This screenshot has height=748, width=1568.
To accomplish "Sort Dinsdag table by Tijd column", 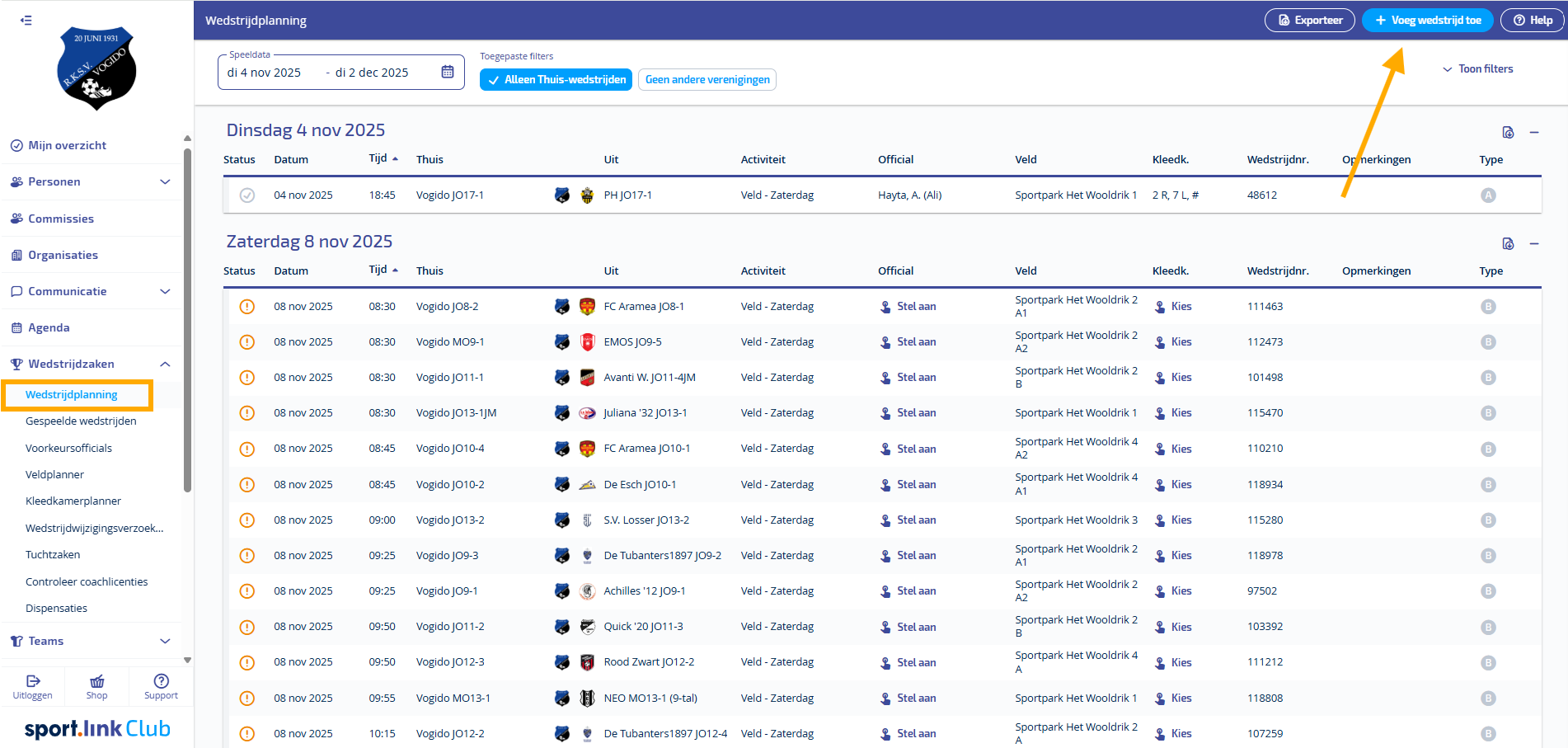I will pyautogui.click(x=383, y=158).
